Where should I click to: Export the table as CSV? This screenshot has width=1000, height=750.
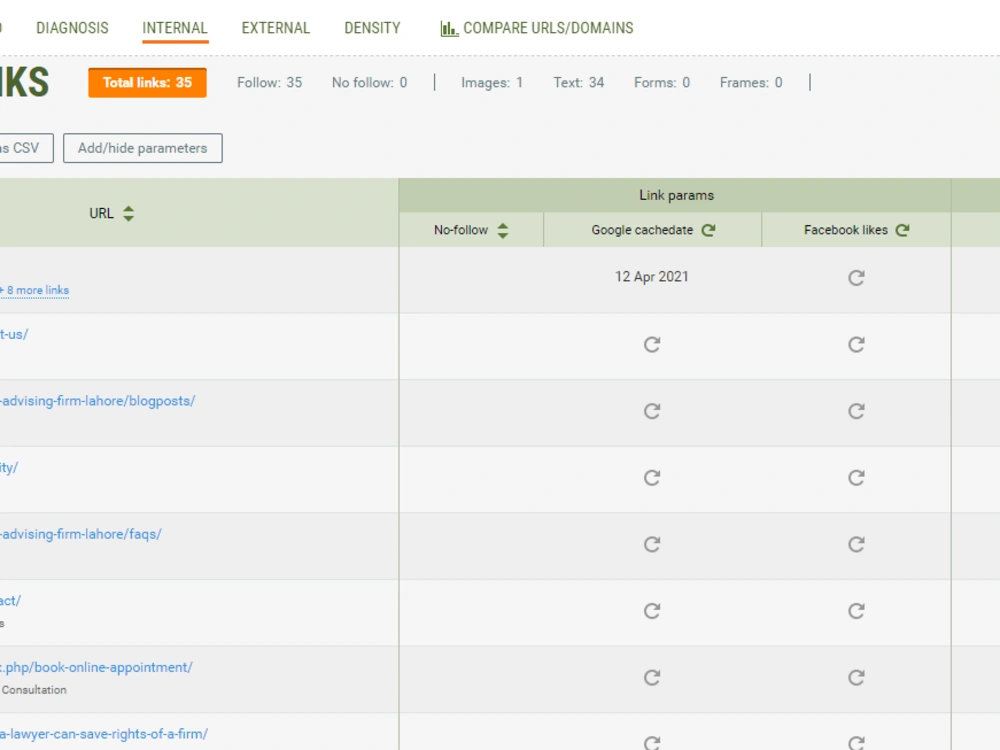pos(26,148)
